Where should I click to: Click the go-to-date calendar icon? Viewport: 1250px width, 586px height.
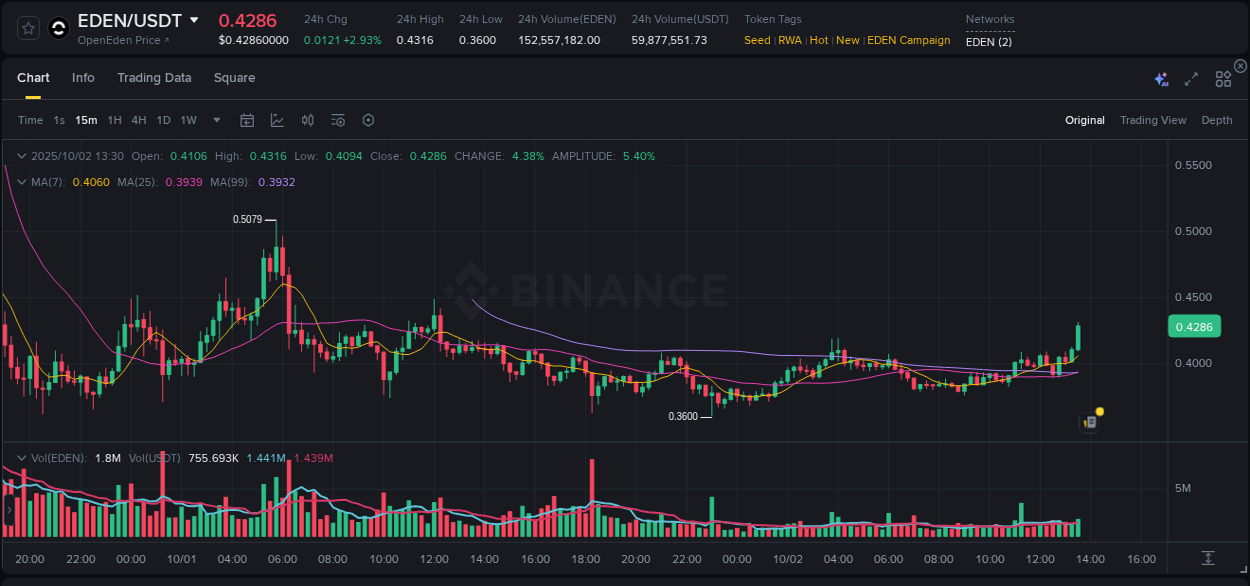(247, 120)
